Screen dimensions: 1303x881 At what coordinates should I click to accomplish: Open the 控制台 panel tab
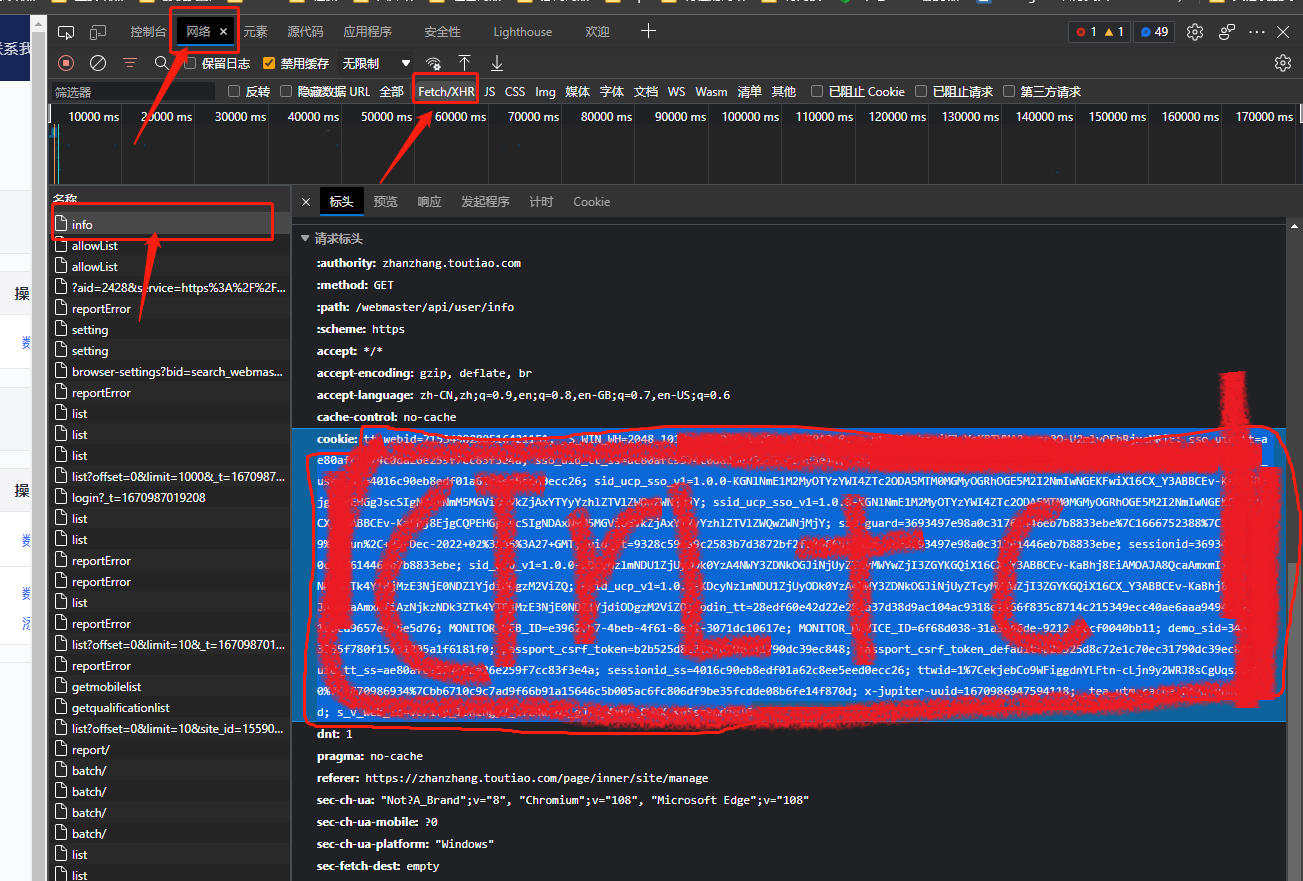point(148,32)
